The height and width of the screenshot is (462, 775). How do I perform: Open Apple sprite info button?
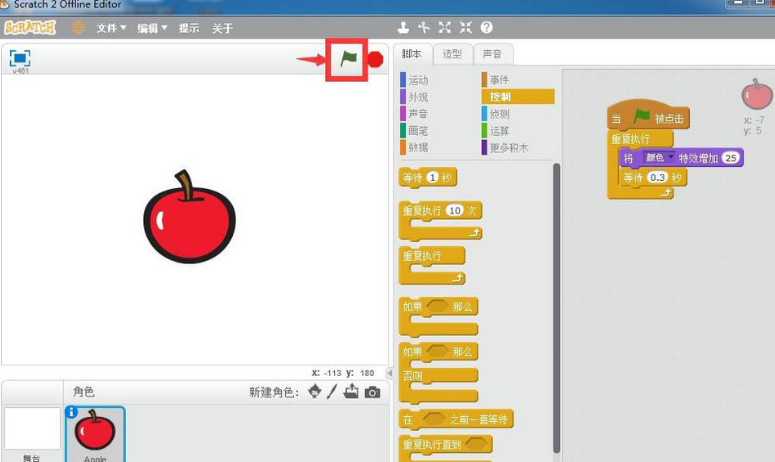click(71, 412)
